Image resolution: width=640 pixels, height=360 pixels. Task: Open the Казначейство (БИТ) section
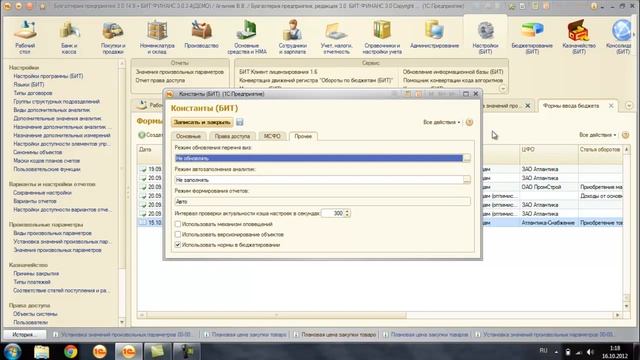coord(579,38)
